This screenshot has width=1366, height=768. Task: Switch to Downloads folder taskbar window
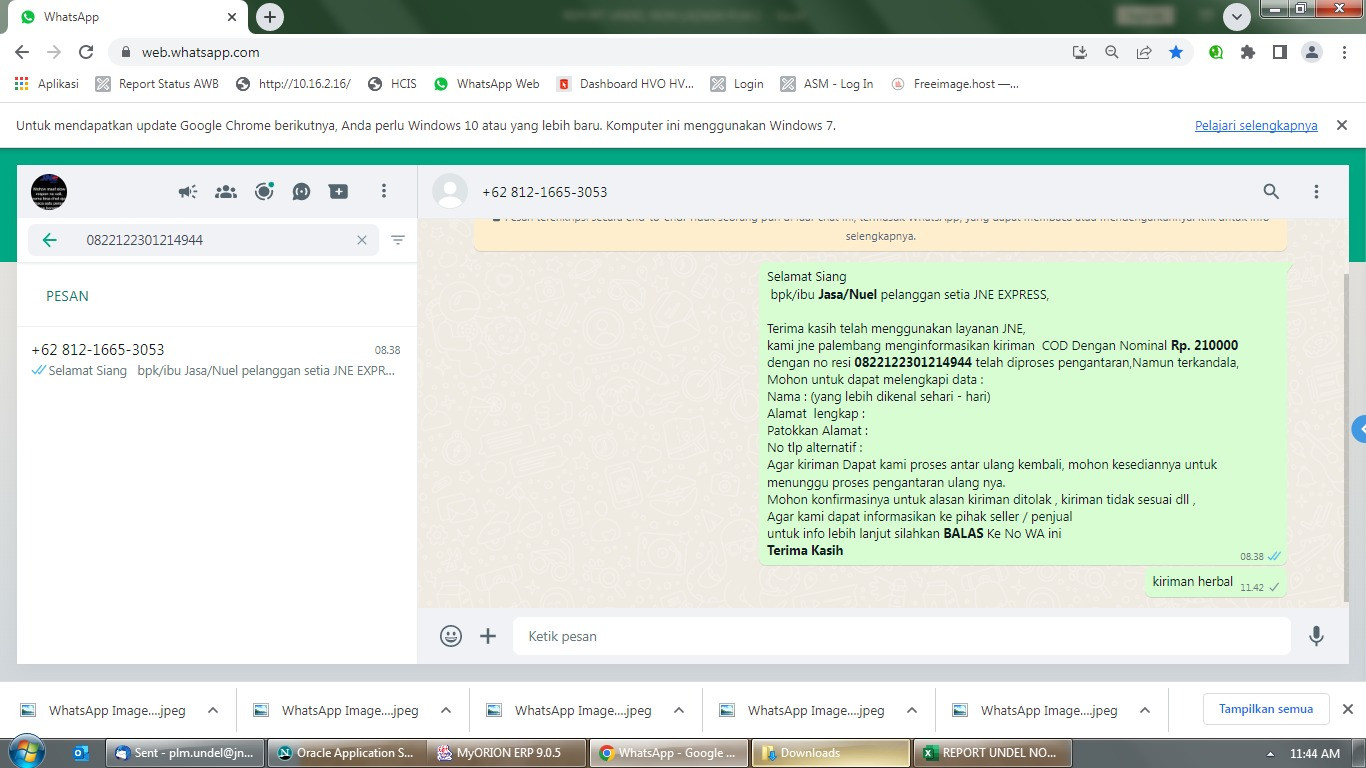[x=831, y=753]
